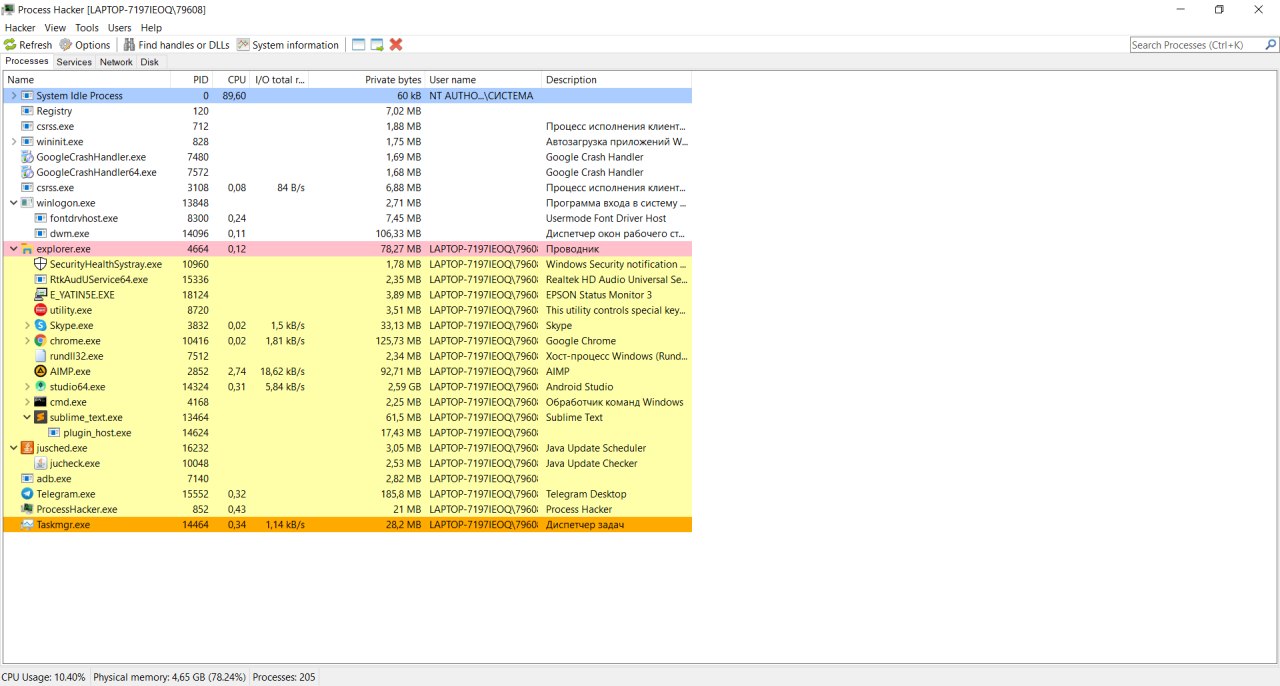Open System information chart icon
Image resolution: width=1280 pixels, height=686 pixels.
(243, 45)
